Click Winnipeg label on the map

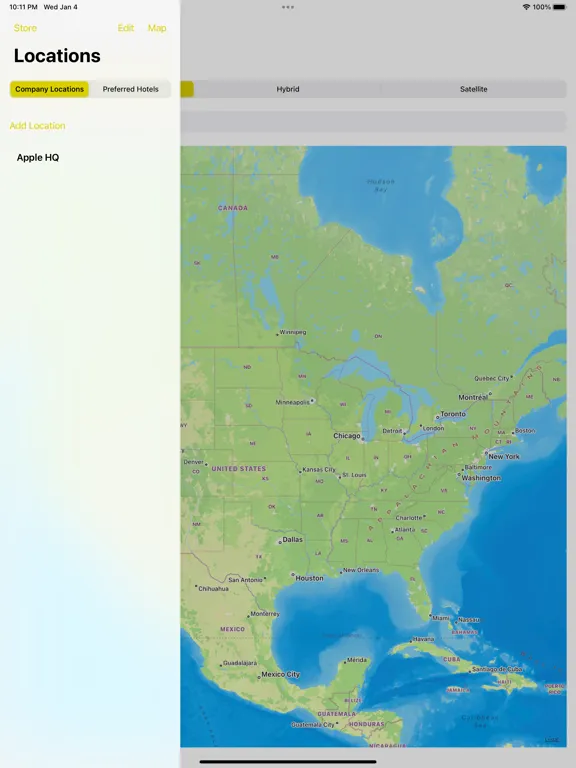293,332
